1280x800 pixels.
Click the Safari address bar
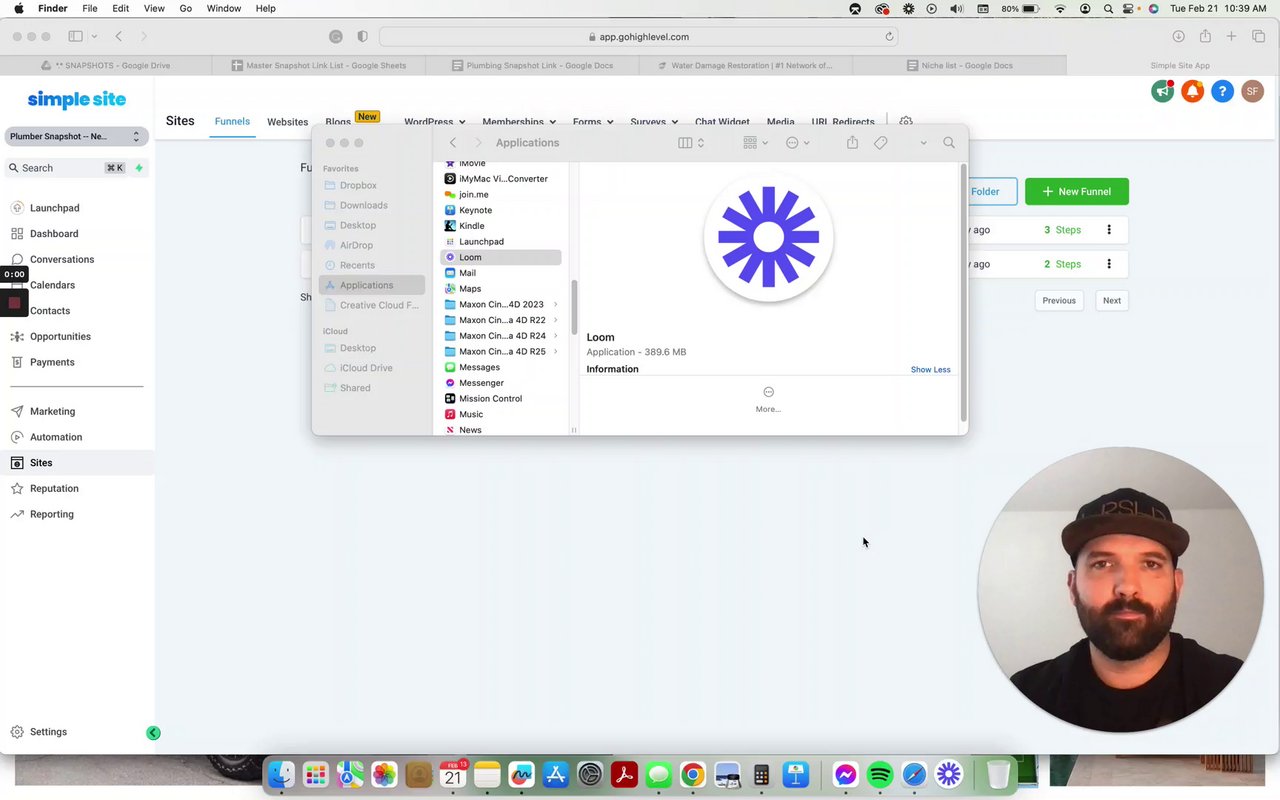638,36
